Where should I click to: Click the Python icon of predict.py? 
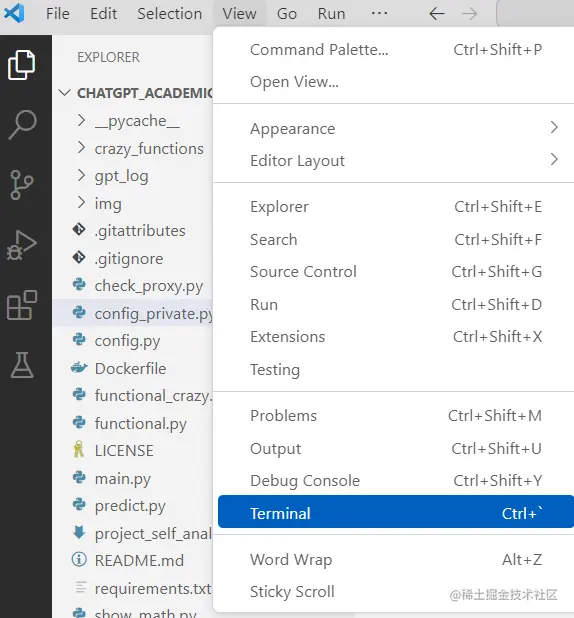79,504
